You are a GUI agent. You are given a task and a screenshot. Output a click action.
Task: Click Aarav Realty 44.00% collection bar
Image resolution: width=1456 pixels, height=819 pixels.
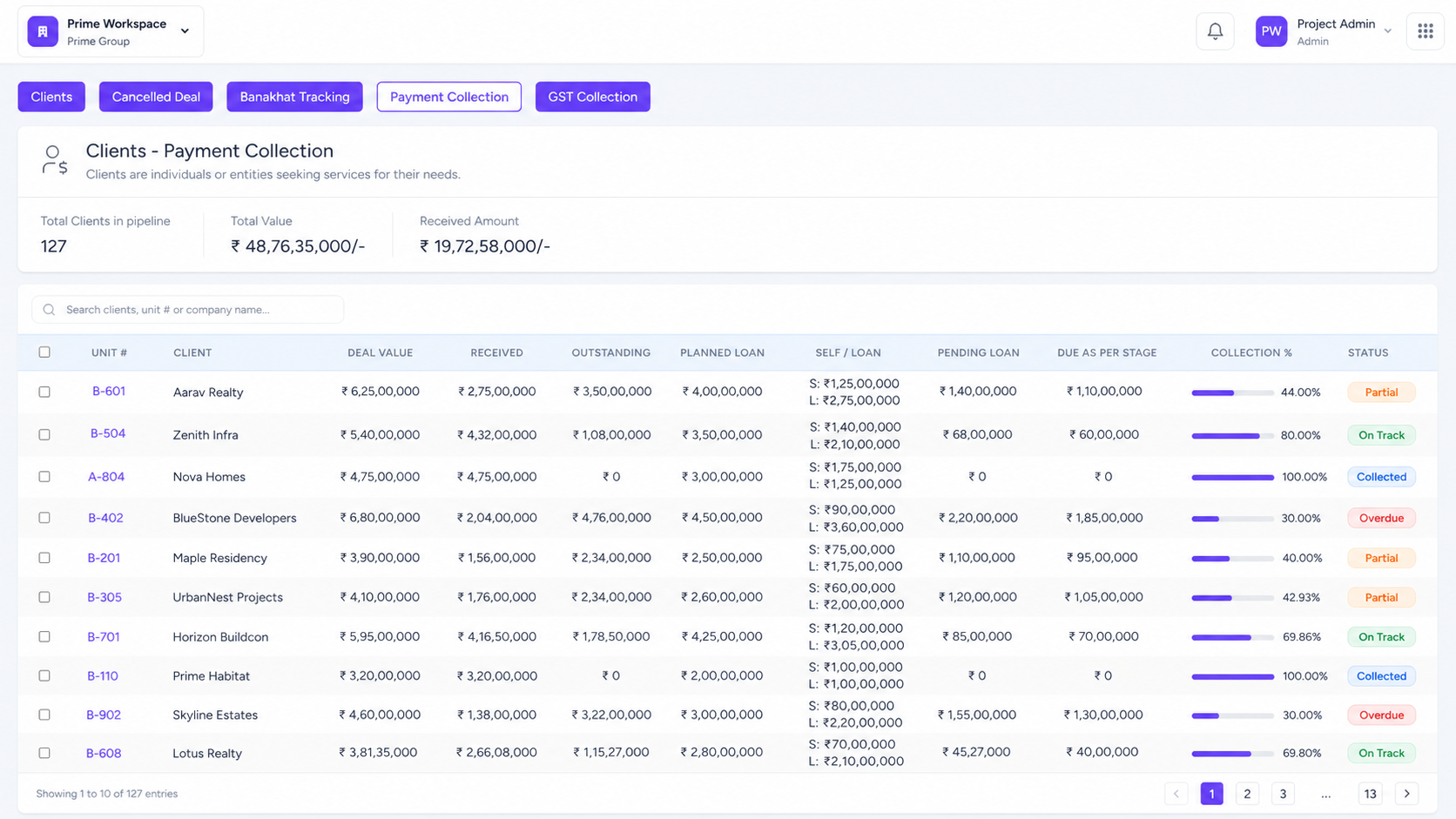point(1232,393)
